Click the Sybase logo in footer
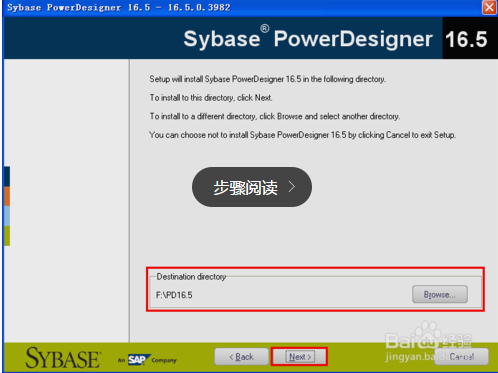This screenshot has height=373, width=498. [63, 358]
